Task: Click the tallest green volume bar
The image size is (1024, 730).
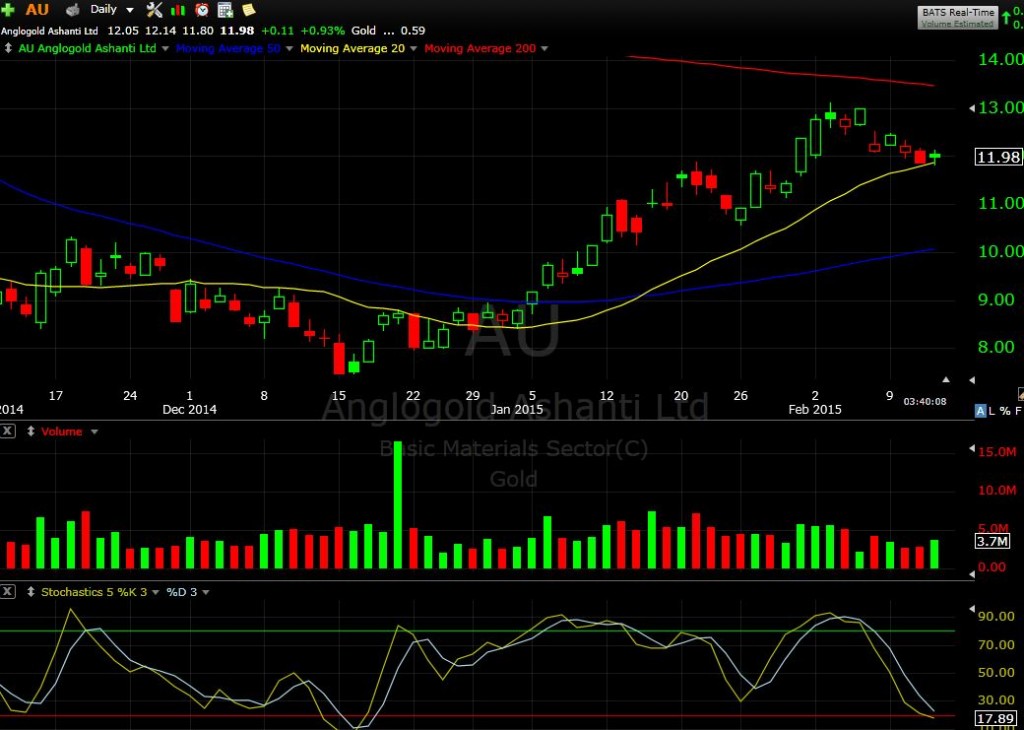Action: point(398,505)
